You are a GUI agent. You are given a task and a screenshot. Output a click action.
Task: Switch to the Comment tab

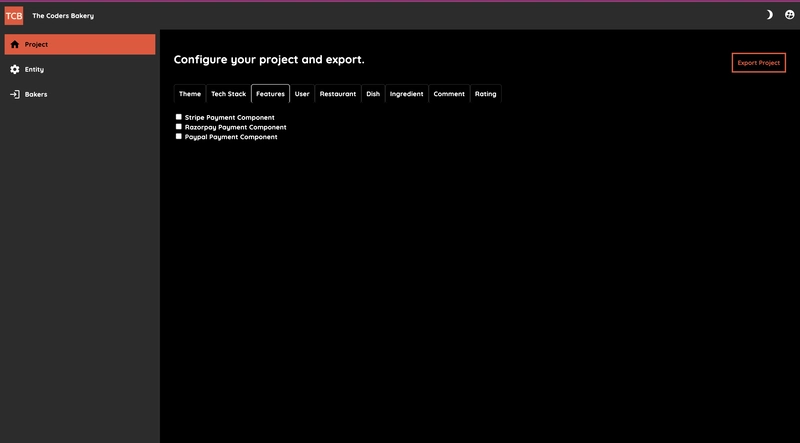tap(449, 94)
